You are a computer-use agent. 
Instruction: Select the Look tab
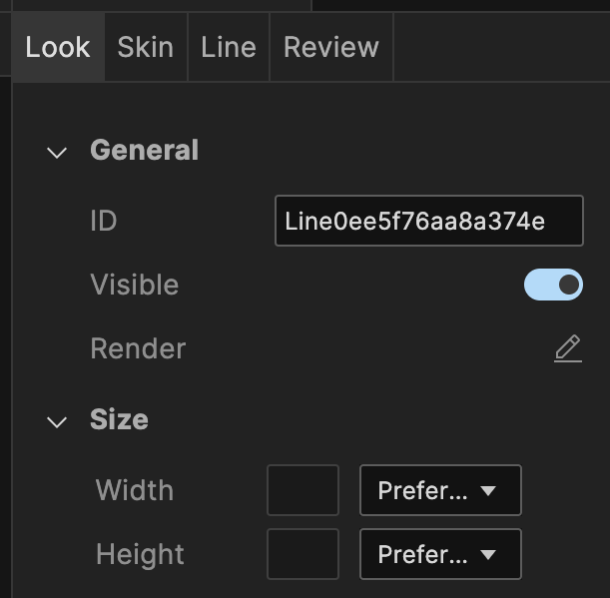pyautogui.click(x=58, y=47)
